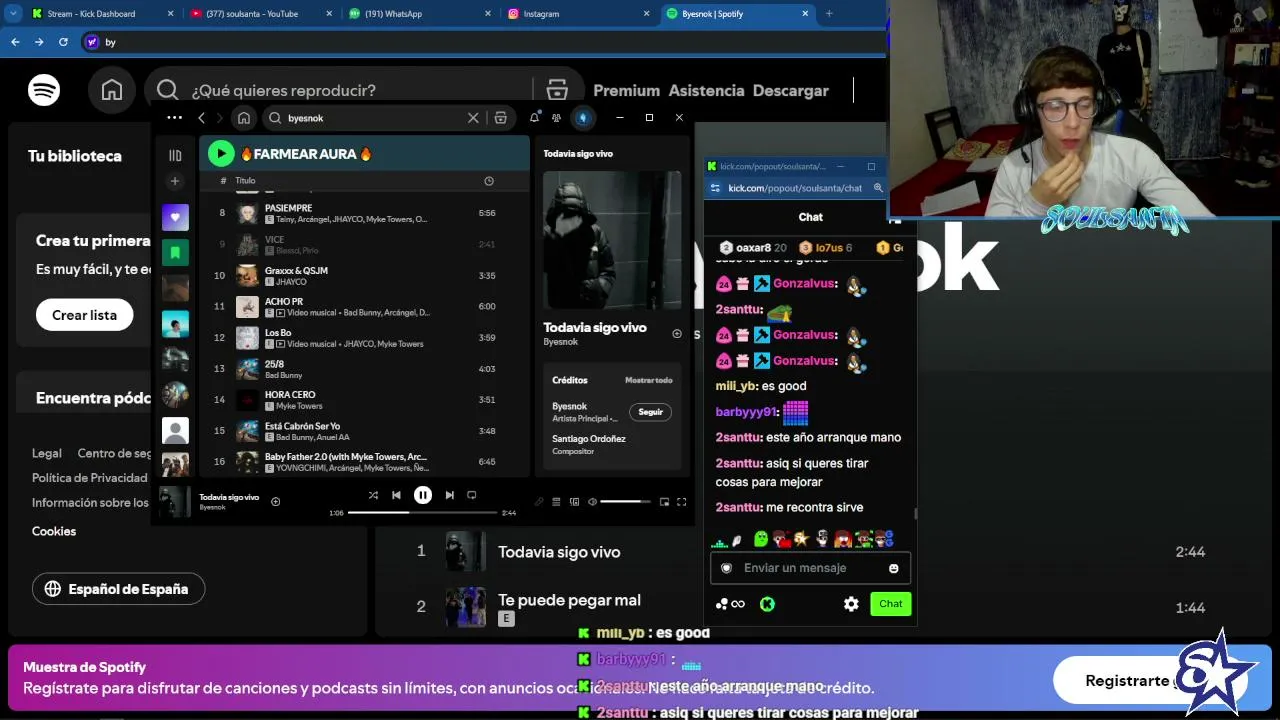Click the Spotify logo in the web player

(44, 90)
